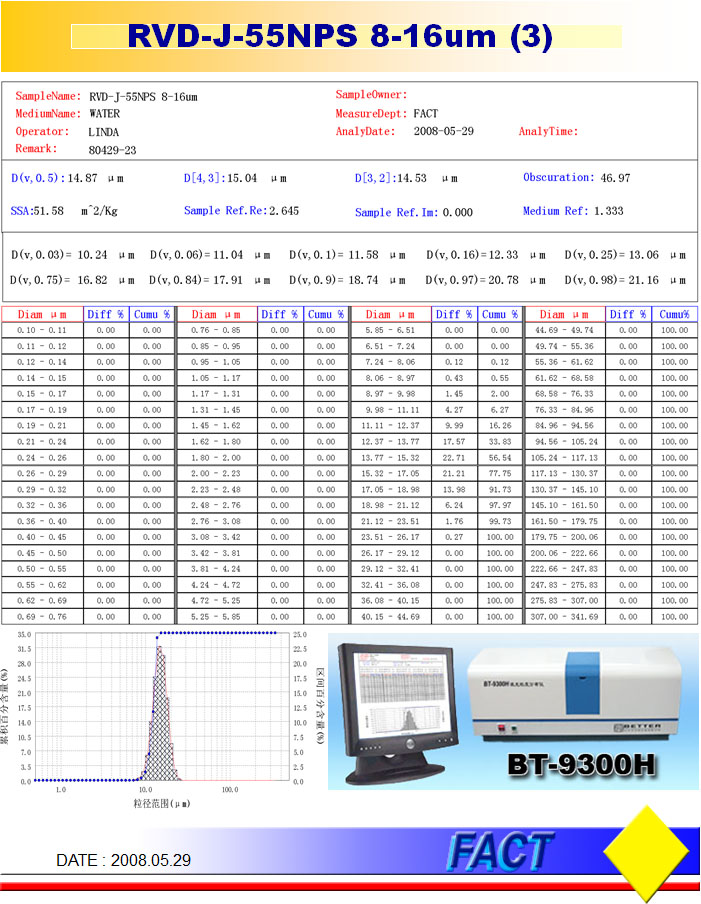The height and width of the screenshot is (904, 701).
Task: Click the Cumu value 77.75
Action: point(500,473)
